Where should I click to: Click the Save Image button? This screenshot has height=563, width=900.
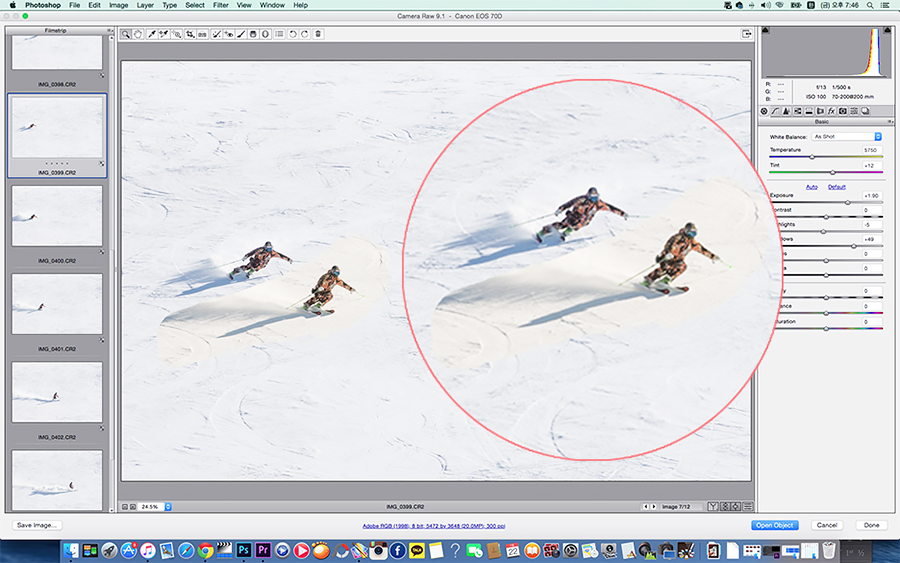[x=37, y=525]
